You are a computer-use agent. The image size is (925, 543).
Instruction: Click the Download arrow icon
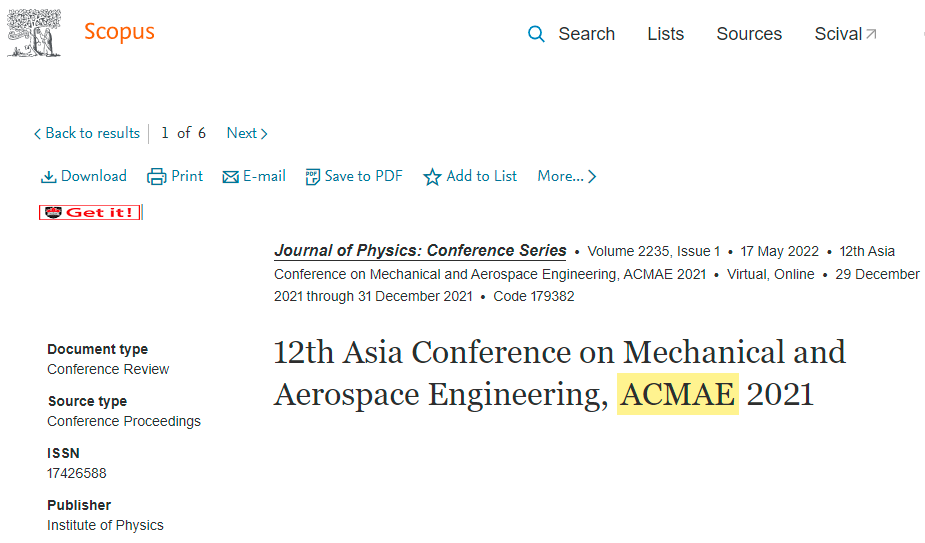point(48,176)
